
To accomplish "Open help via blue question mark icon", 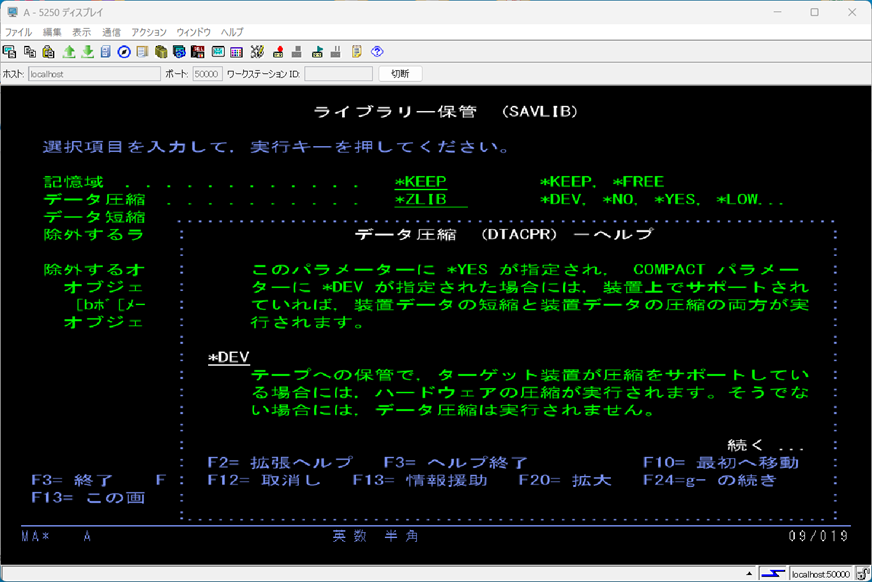I will click(377, 52).
